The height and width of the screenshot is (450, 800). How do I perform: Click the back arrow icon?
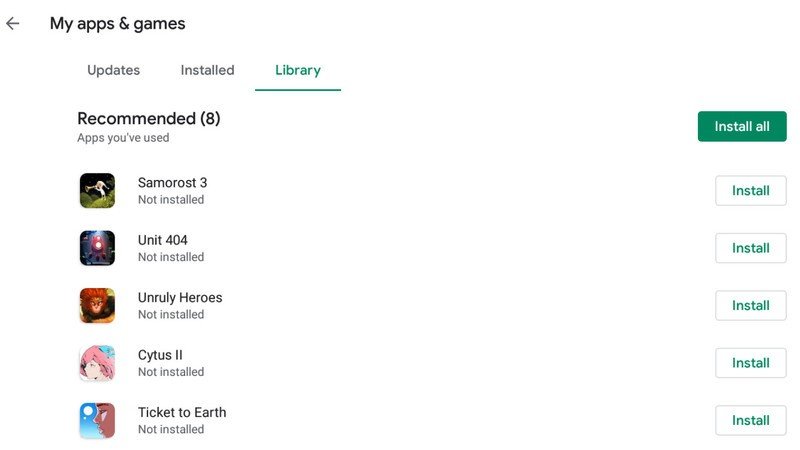(13, 23)
